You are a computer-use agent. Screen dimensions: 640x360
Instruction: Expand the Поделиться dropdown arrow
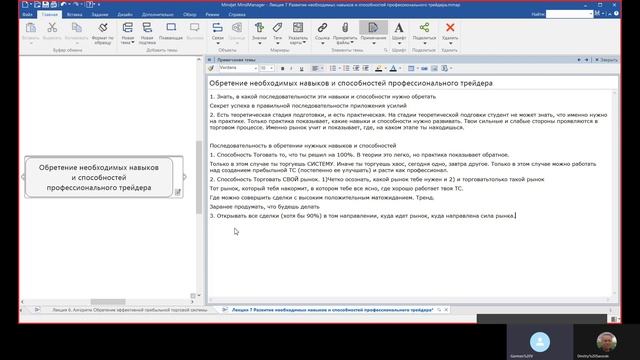[x=424, y=43]
